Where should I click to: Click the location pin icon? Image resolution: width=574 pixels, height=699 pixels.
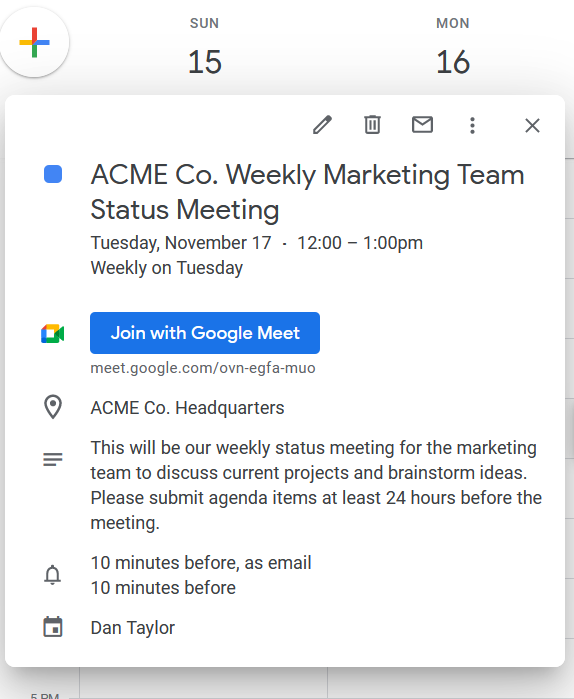pos(53,407)
